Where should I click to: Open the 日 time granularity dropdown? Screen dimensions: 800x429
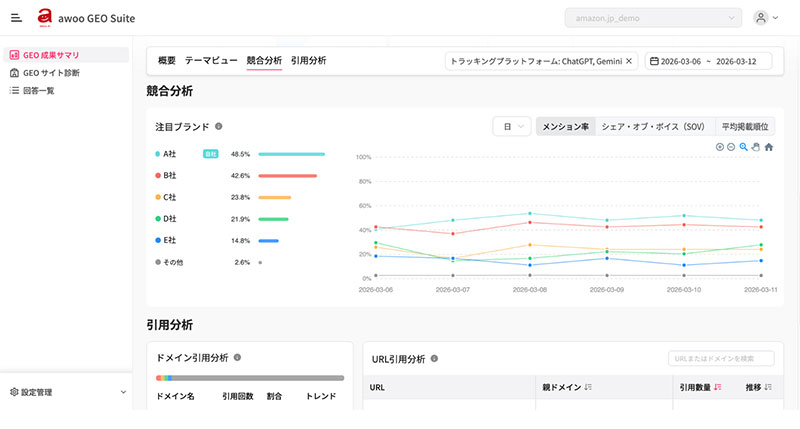tap(511, 127)
